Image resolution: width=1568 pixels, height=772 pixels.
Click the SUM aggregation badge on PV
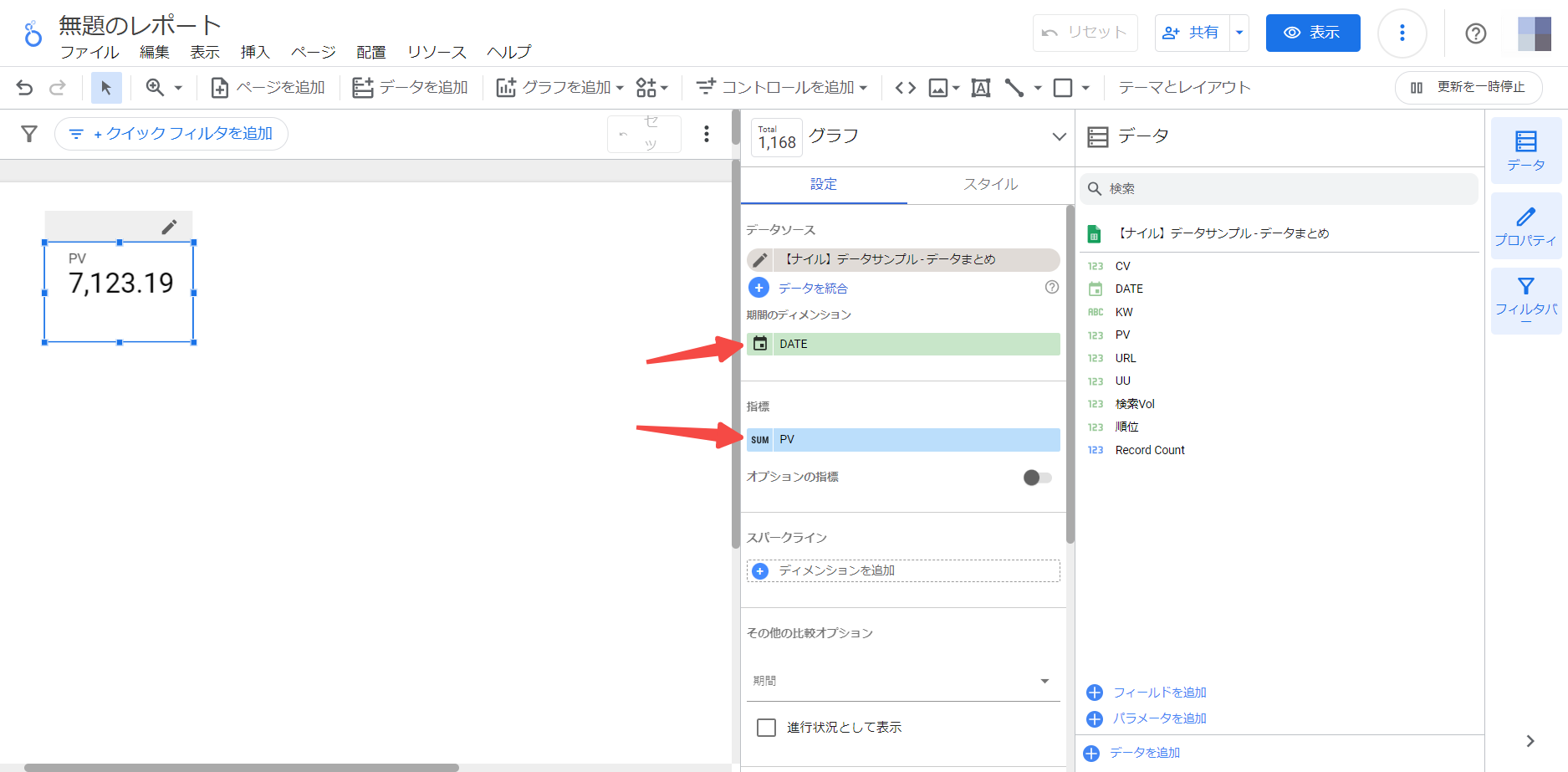[x=760, y=440]
